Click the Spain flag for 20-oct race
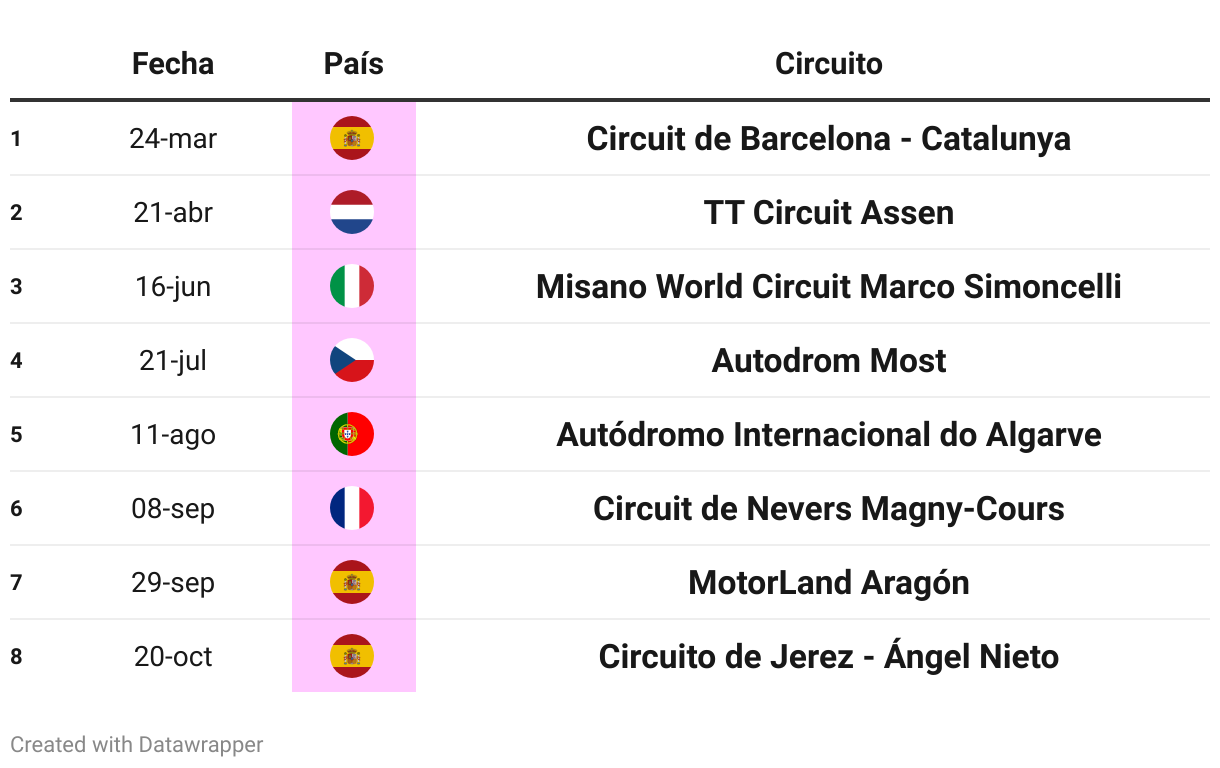This screenshot has width=1220, height=768. tap(352, 656)
